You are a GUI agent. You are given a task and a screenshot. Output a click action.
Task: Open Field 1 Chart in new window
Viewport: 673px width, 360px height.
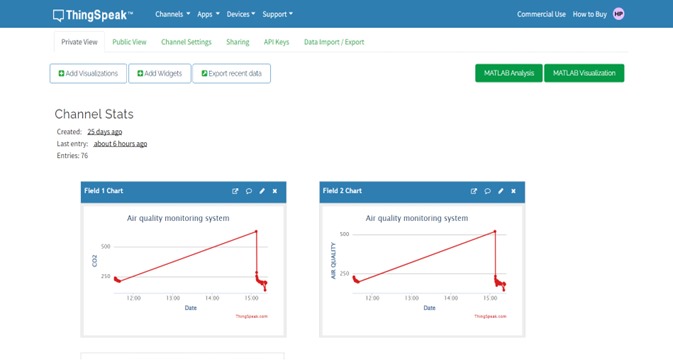235,191
